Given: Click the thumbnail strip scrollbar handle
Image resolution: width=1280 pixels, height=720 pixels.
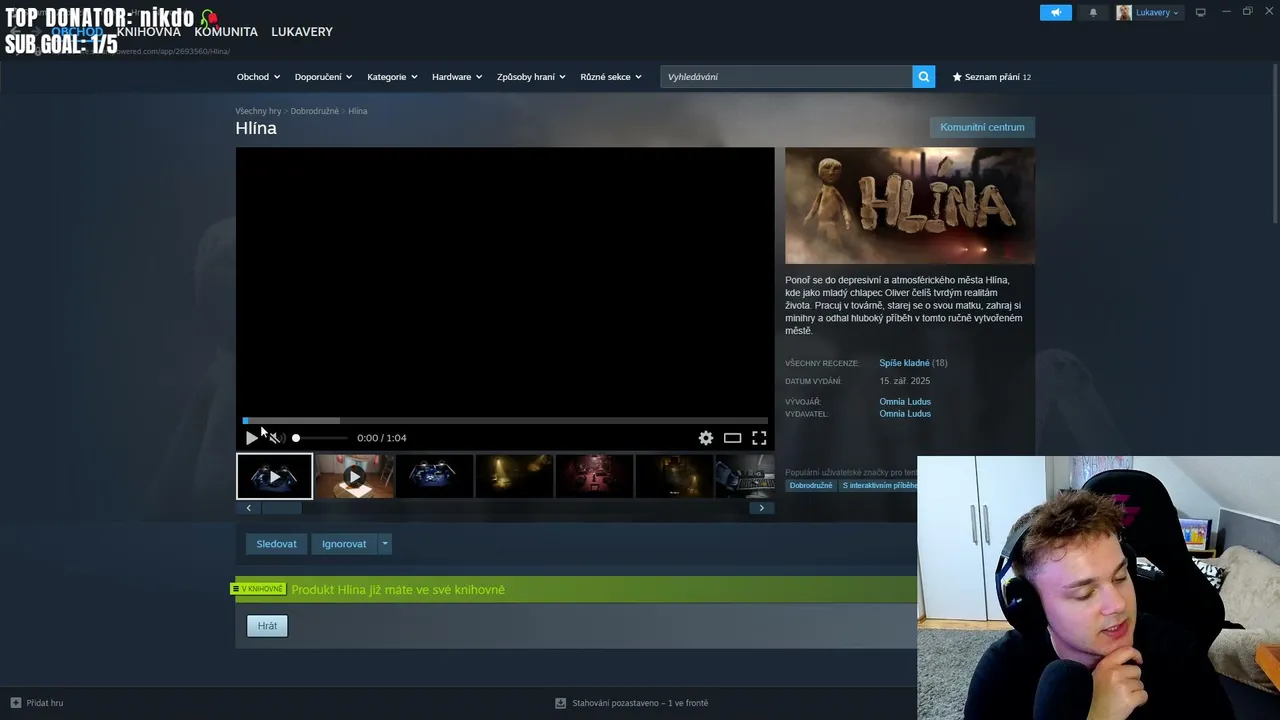Looking at the screenshot, I should [x=282, y=508].
